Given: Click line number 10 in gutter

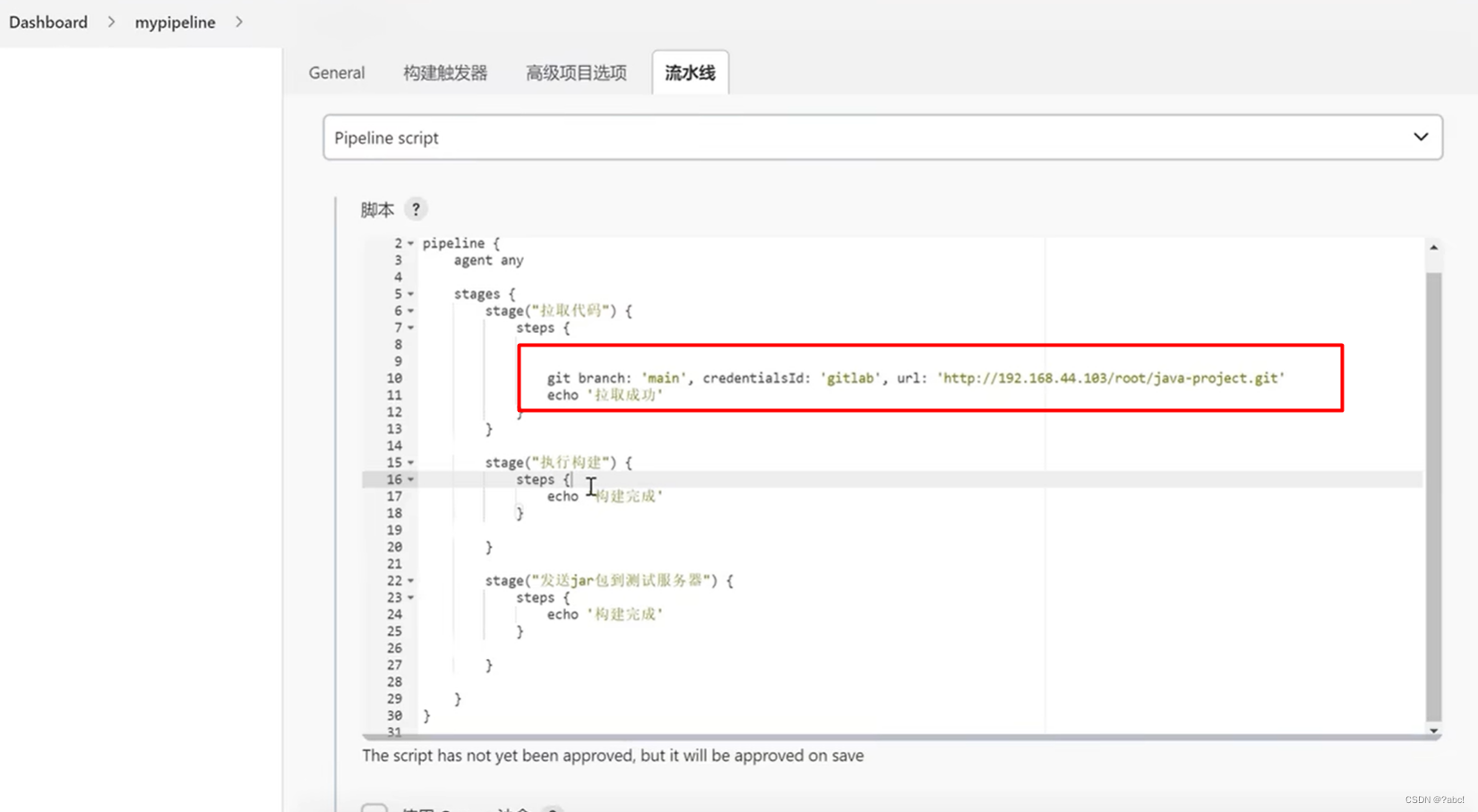Looking at the screenshot, I should (x=394, y=378).
